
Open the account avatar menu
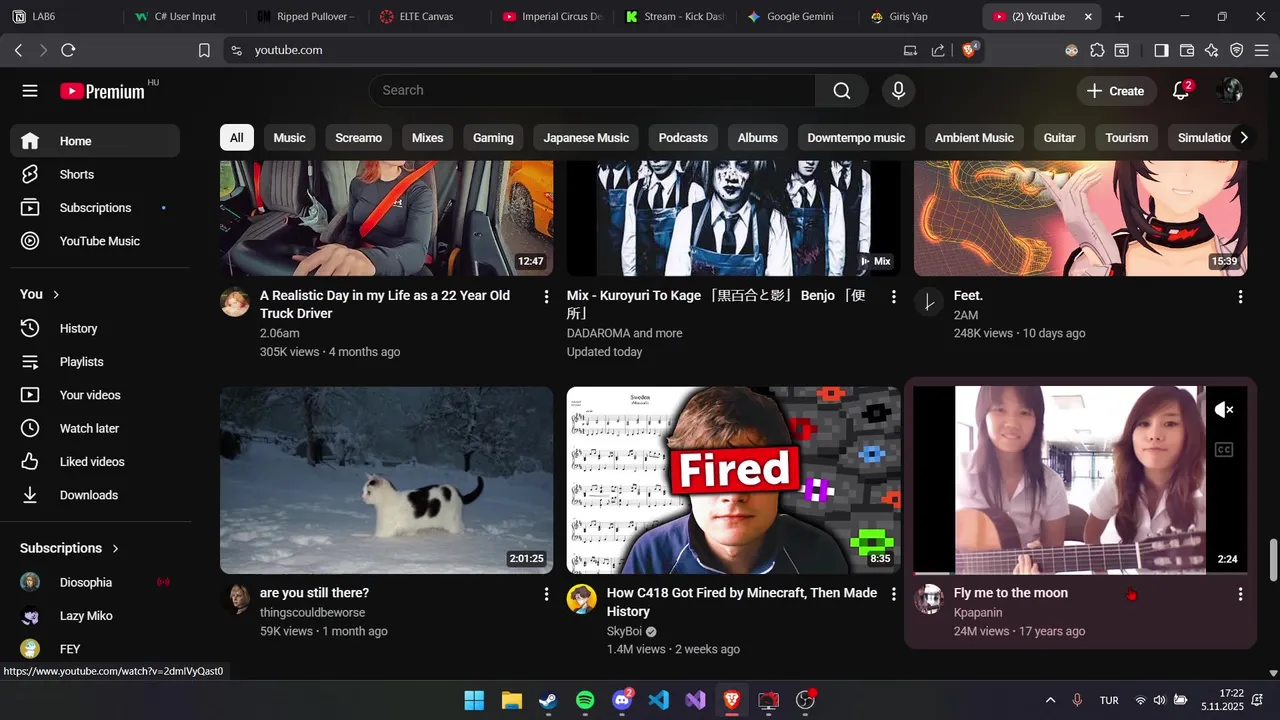click(x=1229, y=91)
